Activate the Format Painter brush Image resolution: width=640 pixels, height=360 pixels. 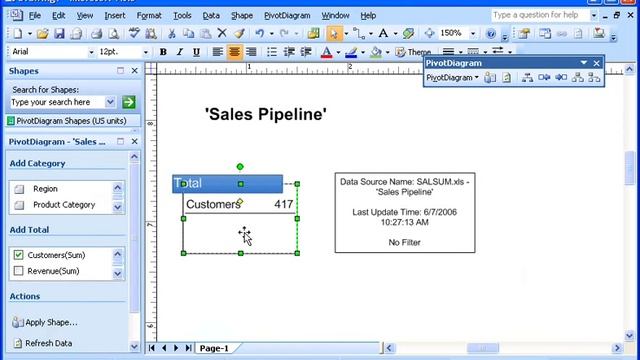(x=240, y=33)
